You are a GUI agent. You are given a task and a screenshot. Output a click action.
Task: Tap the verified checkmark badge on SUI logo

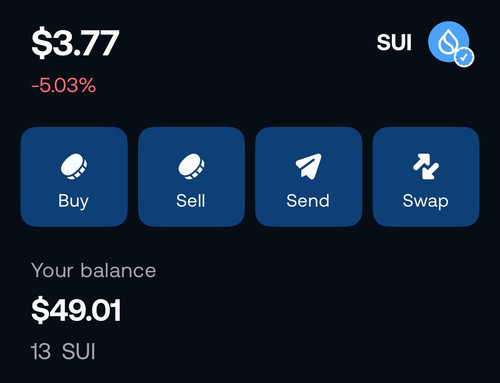pos(464,57)
